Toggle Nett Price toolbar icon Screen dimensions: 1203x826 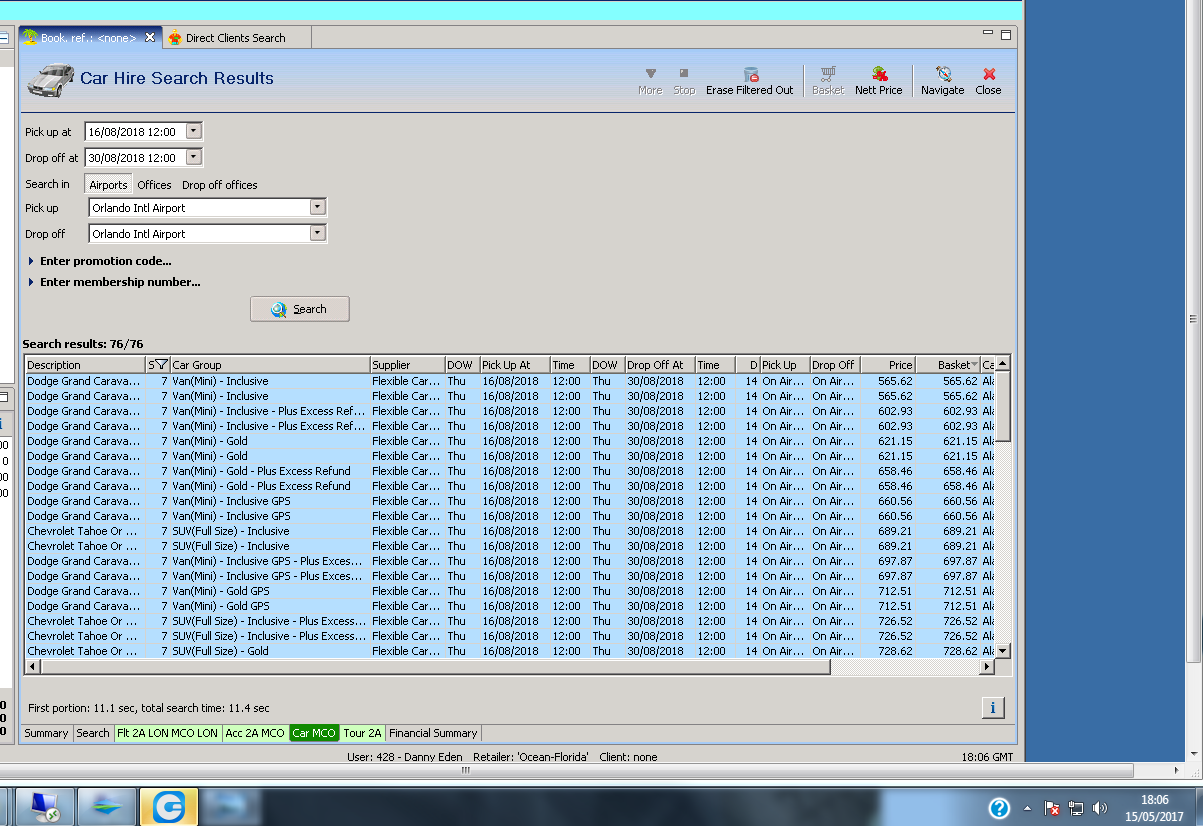(x=879, y=74)
